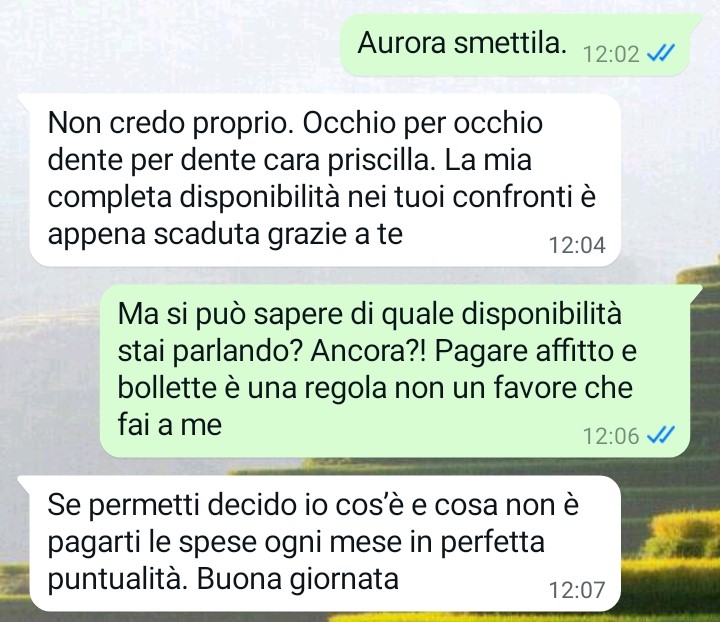Tap the 12:04 timestamp
This screenshot has width=720, height=622.
tap(577, 245)
